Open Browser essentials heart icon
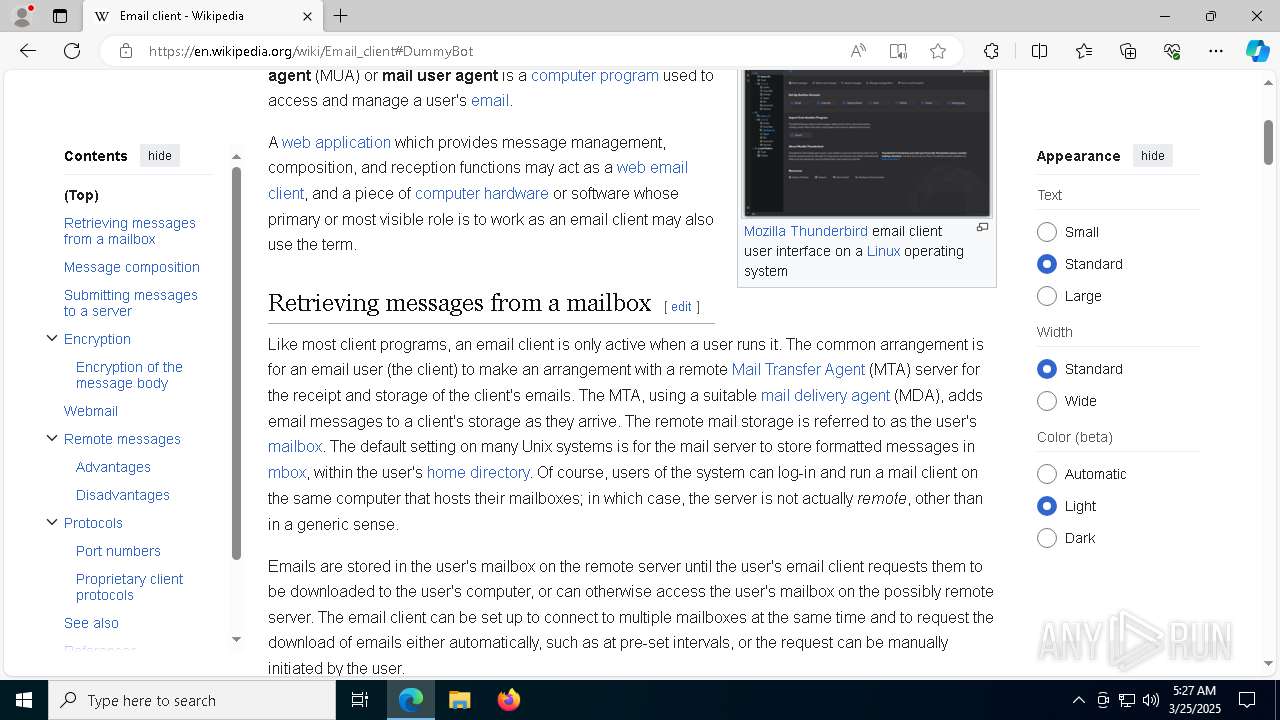The height and width of the screenshot is (720, 1280). click(1172, 51)
